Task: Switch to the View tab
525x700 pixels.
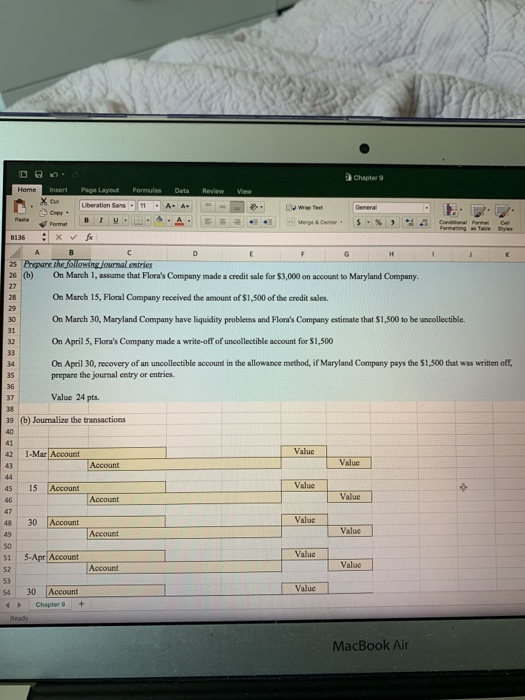Action: pyautogui.click(x=244, y=192)
